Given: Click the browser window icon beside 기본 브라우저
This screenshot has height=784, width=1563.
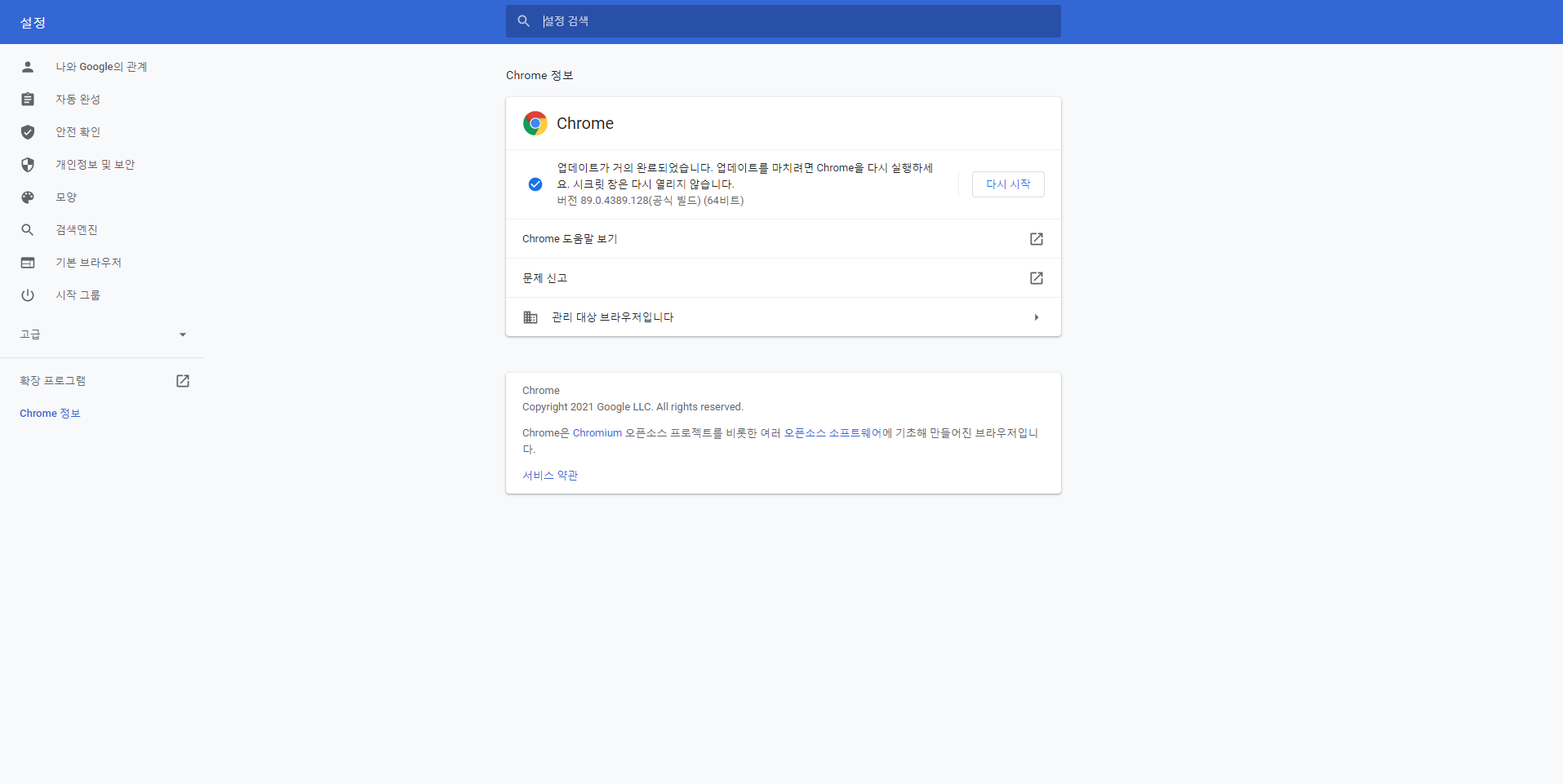Looking at the screenshot, I should (28, 263).
